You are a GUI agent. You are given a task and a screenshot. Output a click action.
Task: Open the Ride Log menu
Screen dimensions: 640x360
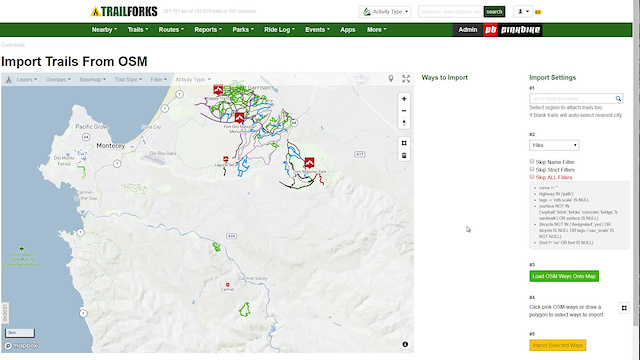coord(279,29)
